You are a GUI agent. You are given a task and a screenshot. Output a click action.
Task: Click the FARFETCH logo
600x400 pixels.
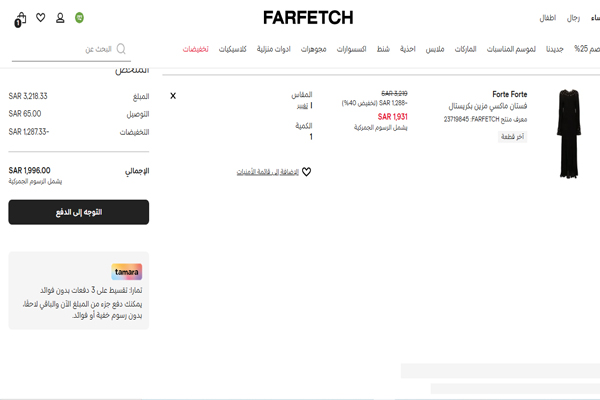(x=308, y=18)
